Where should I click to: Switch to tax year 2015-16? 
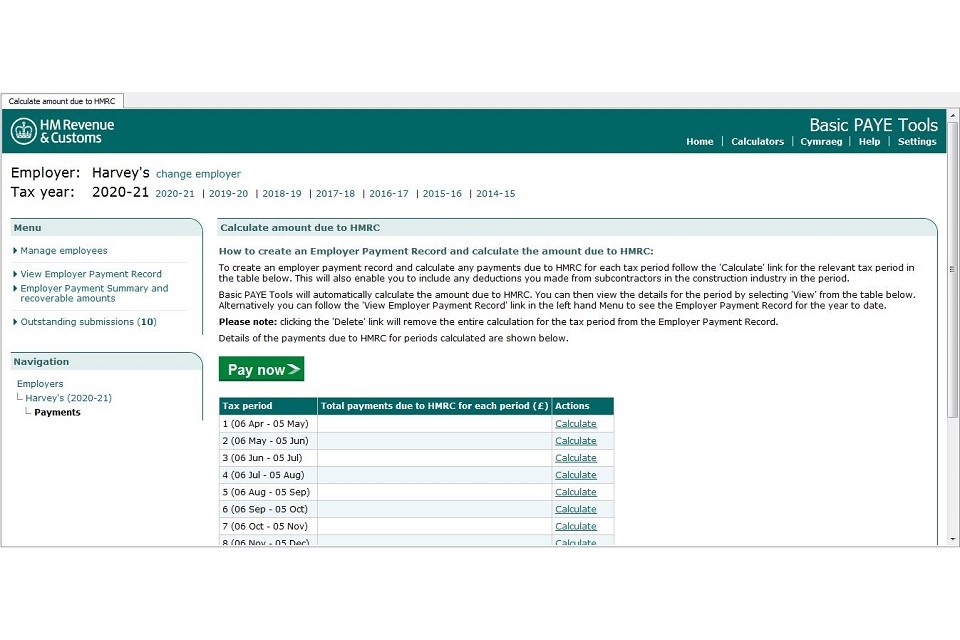tap(442, 194)
